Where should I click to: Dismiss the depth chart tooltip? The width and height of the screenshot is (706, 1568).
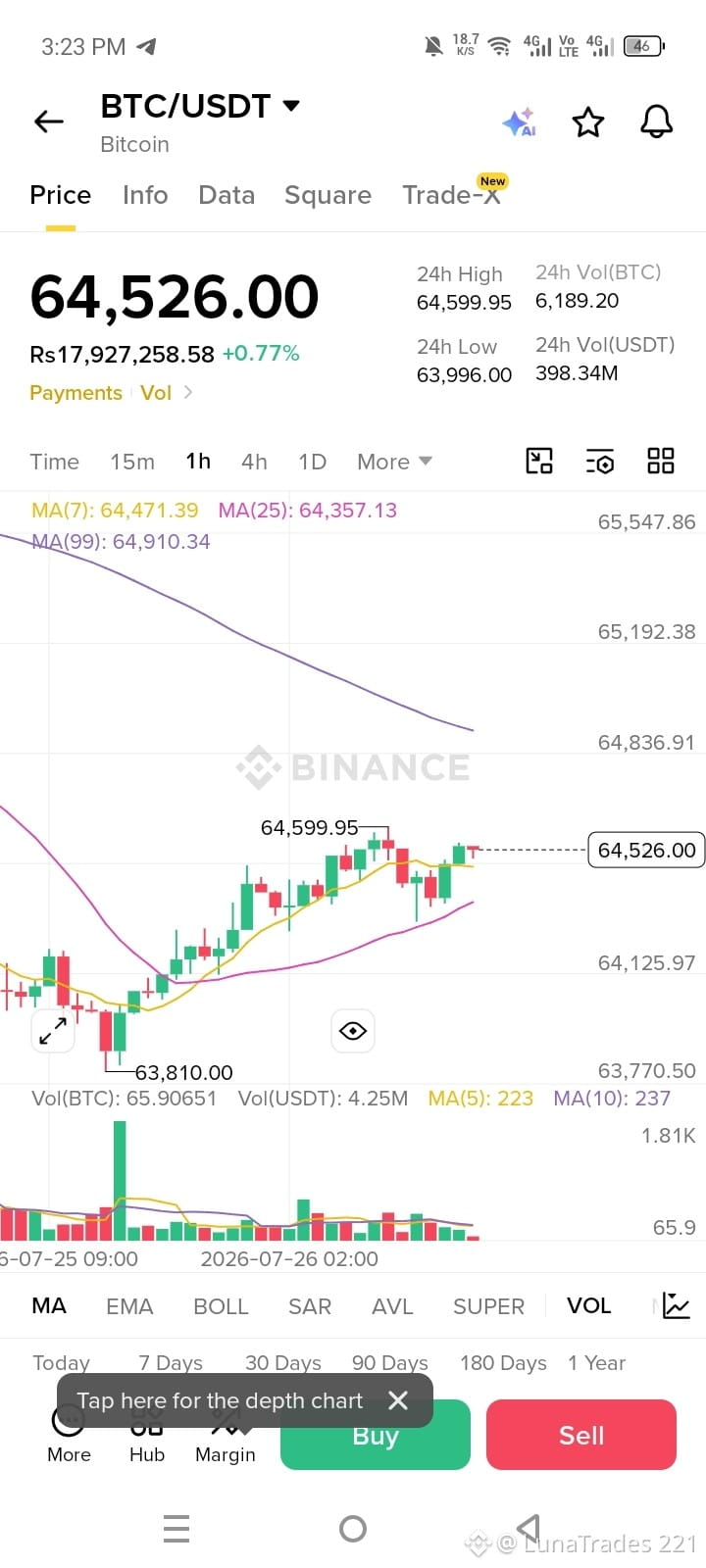[x=397, y=1400]
